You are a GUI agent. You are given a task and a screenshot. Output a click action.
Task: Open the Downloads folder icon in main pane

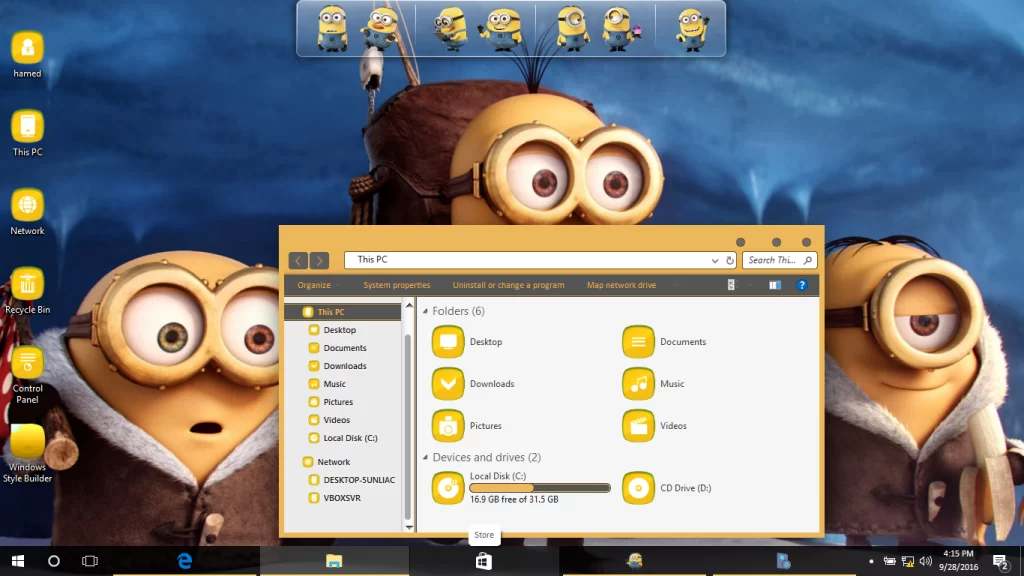pyautogui.click(x=448, y=384)
